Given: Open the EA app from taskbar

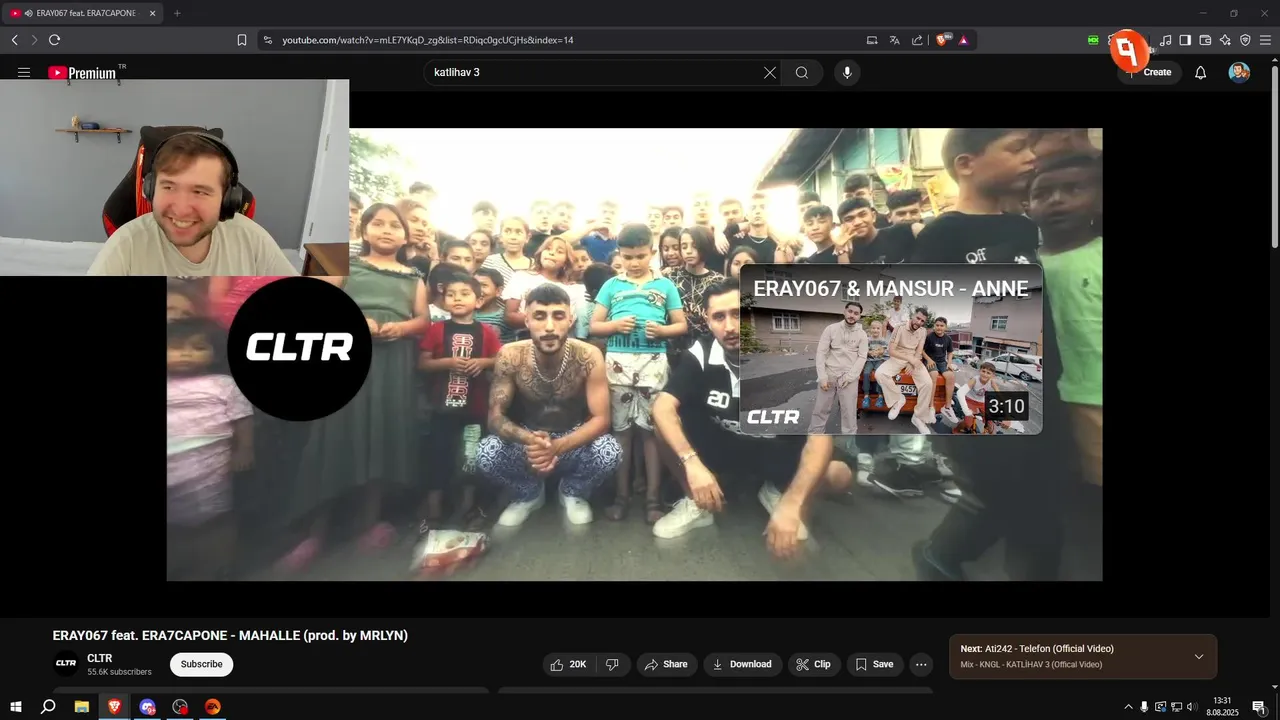Looking at the screenshot, I should (x=213, y=706).
